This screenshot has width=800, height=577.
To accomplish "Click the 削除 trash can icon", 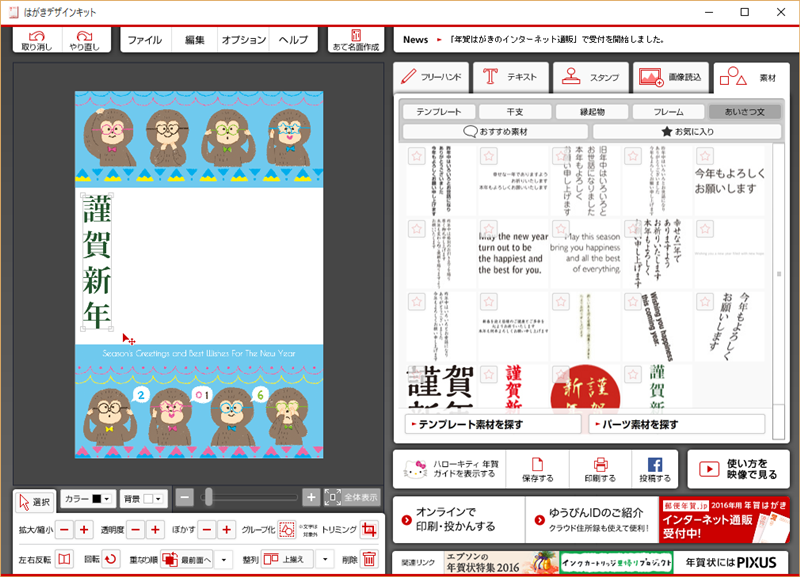I will [370, 559].
